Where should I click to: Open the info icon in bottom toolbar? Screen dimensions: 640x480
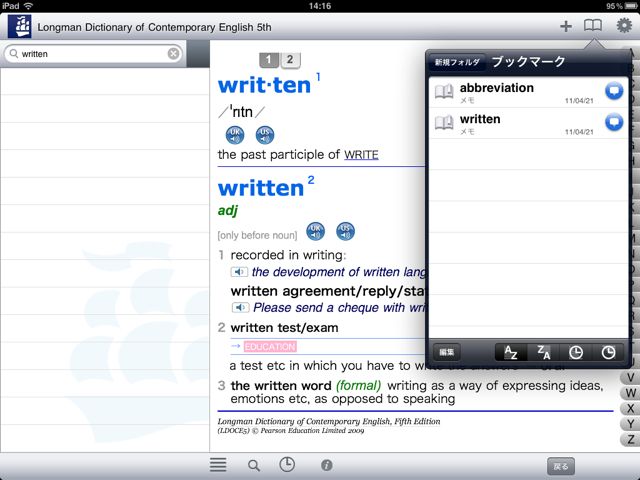click(327, 465)
